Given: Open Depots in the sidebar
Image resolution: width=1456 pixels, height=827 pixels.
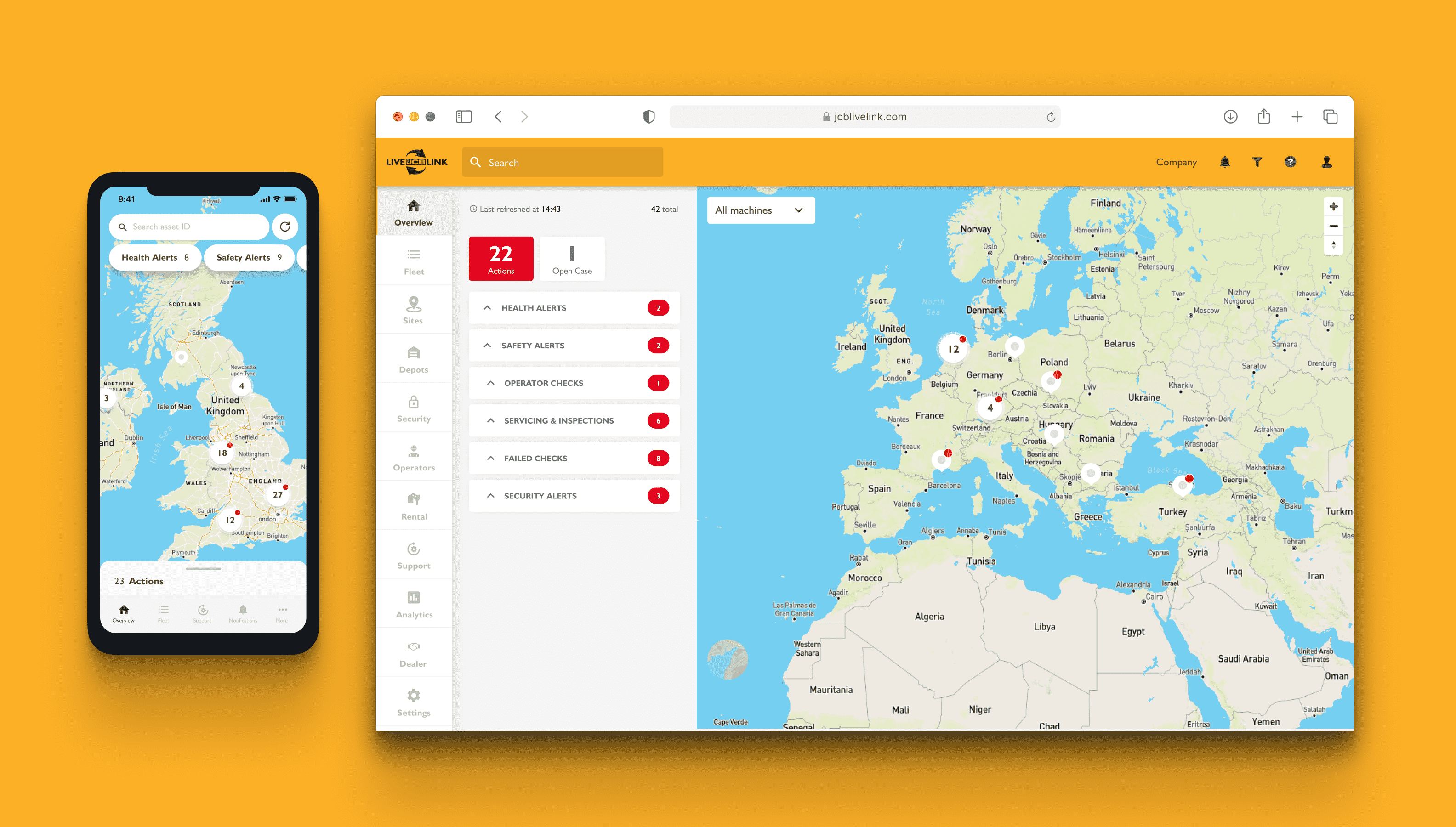Looking at the screenshot, I should coord(414,360).
